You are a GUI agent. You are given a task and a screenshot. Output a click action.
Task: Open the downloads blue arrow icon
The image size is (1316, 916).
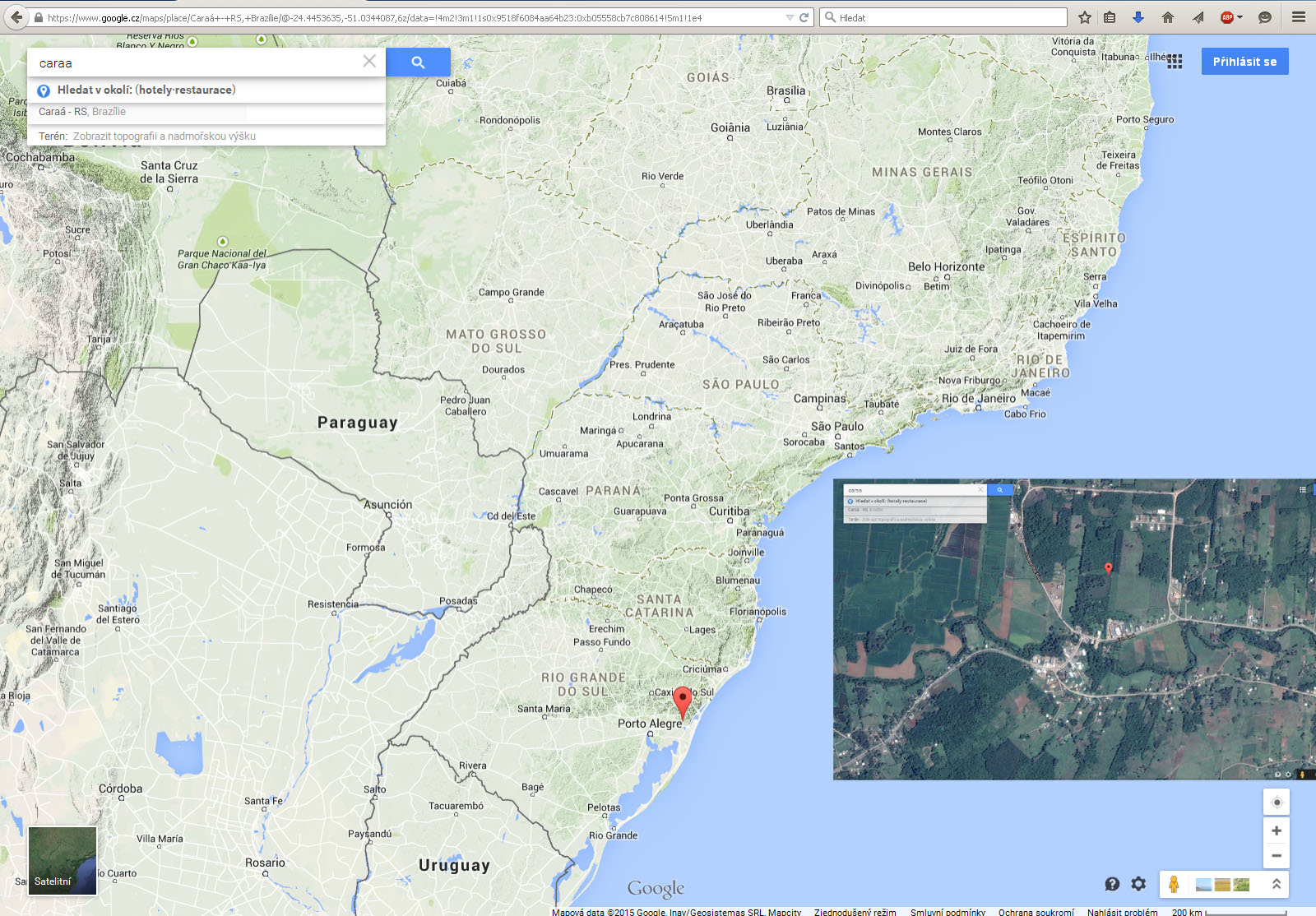point(1138,17)
